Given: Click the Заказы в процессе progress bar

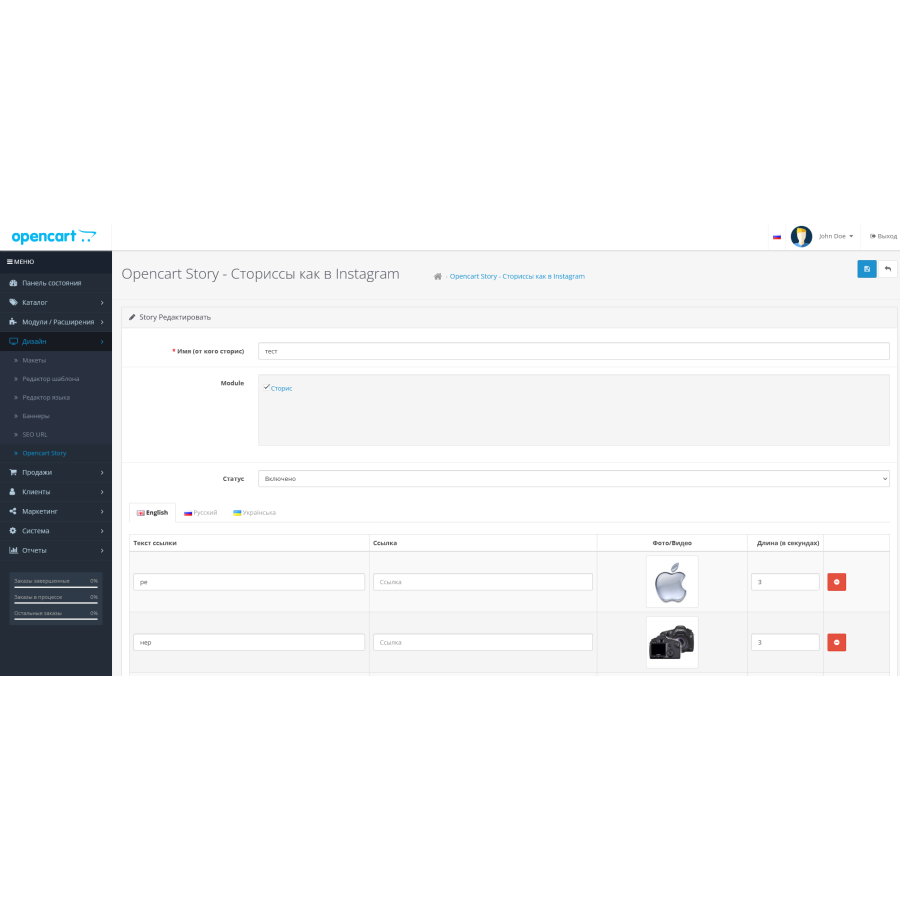Looking at the screenshot, I should click(x=56, y=603).
